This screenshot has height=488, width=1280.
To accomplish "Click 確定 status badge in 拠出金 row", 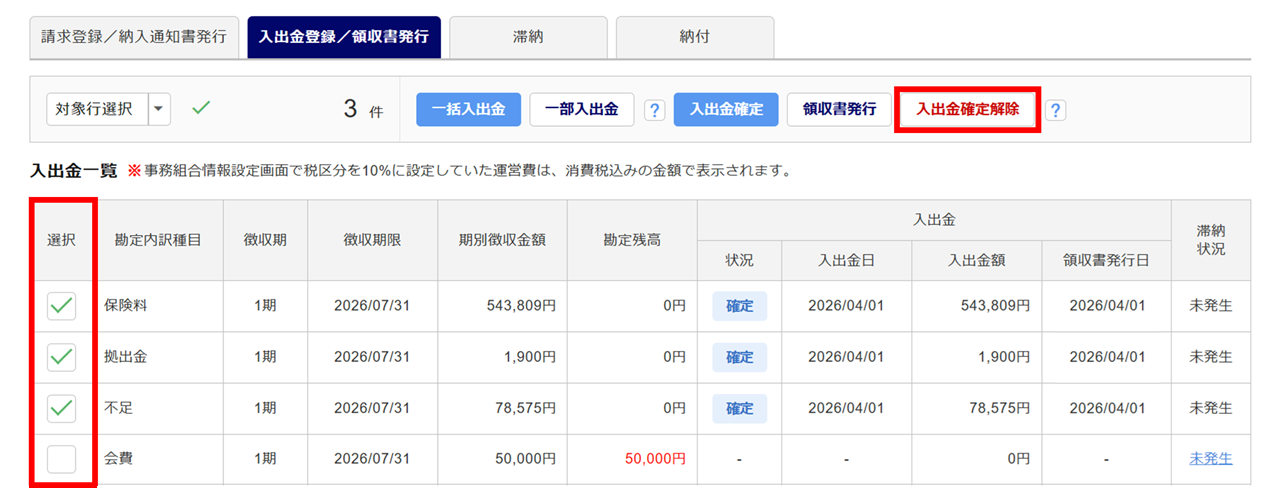I will pyautogui.click(x=739, y=357).
